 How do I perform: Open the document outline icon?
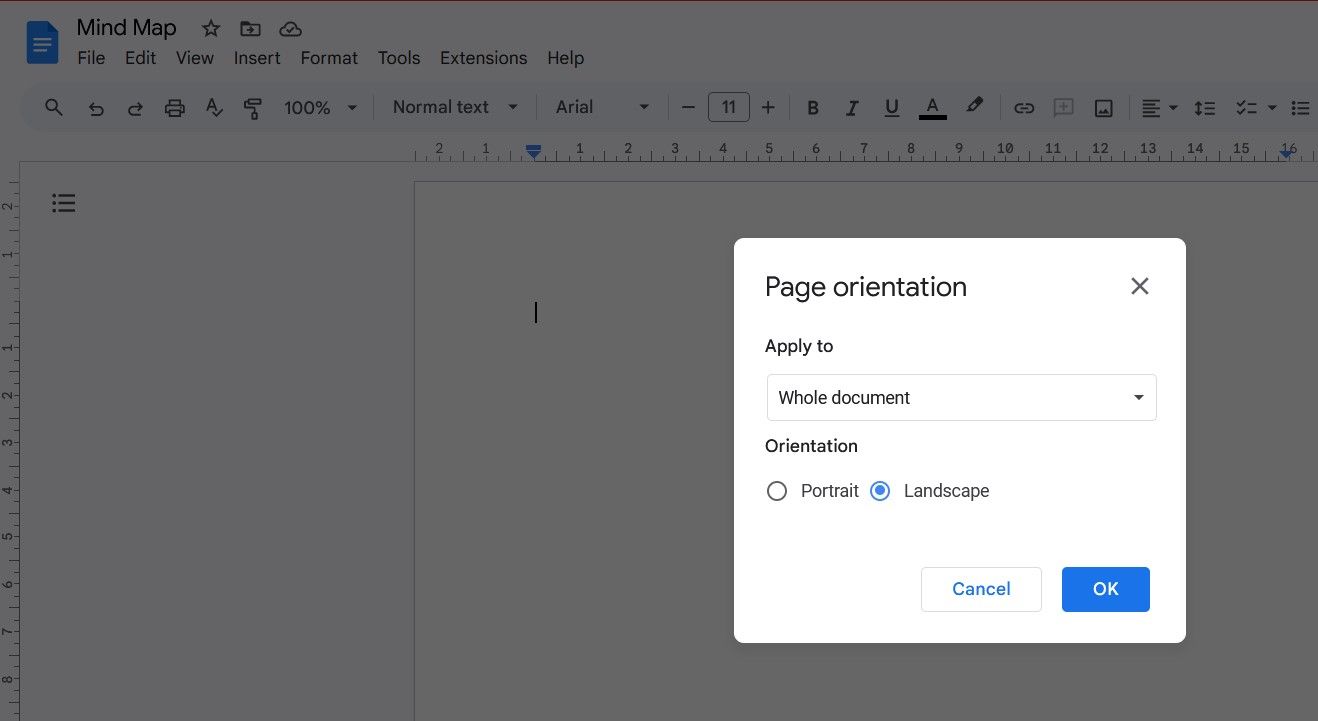(x=63, y=203)
